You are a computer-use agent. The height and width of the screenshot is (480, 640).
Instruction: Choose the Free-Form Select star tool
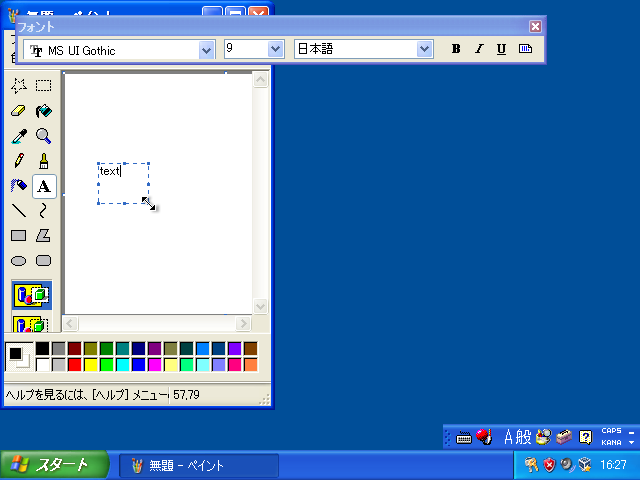pyautogui.click(x=18, y=86)
